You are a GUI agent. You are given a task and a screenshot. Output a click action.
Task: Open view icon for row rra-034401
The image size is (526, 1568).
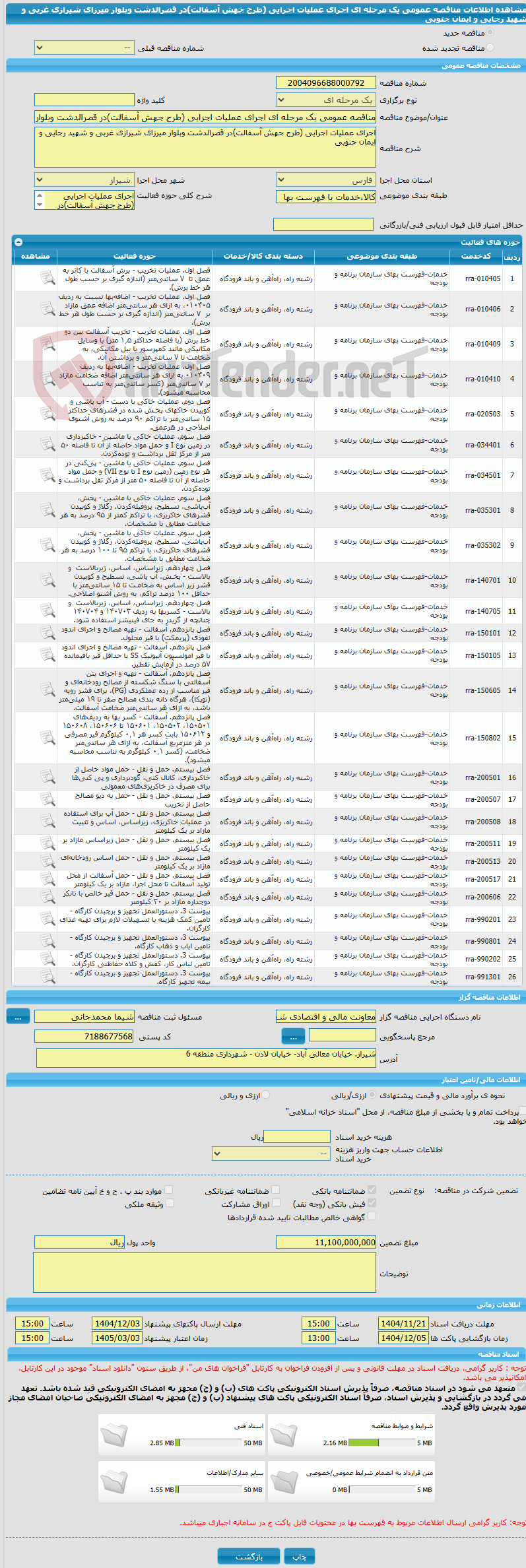(48, 445)
